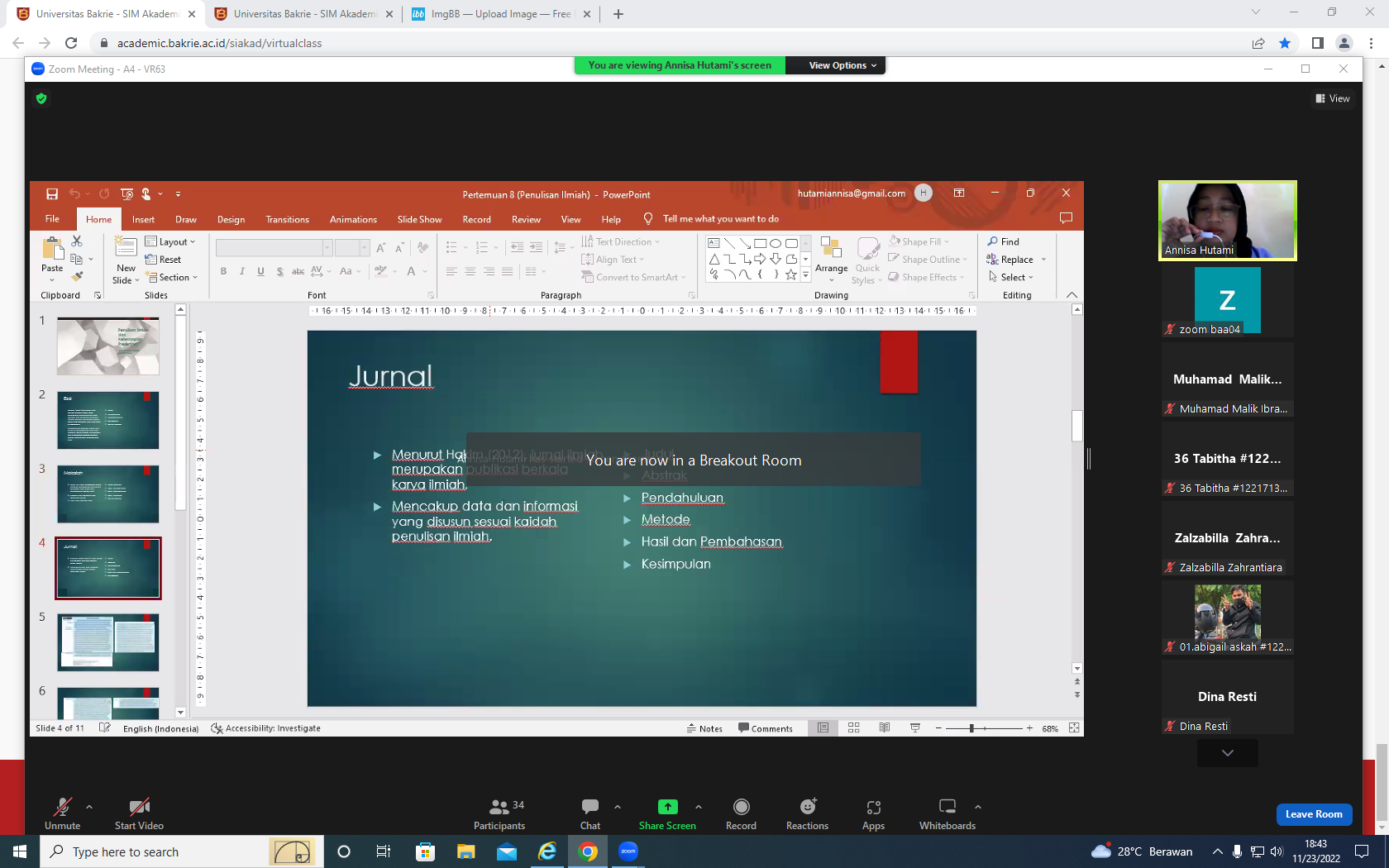Open the Slide Show ribbon tab
Viewport: 1389px width, 868px height.
point(419,219)
